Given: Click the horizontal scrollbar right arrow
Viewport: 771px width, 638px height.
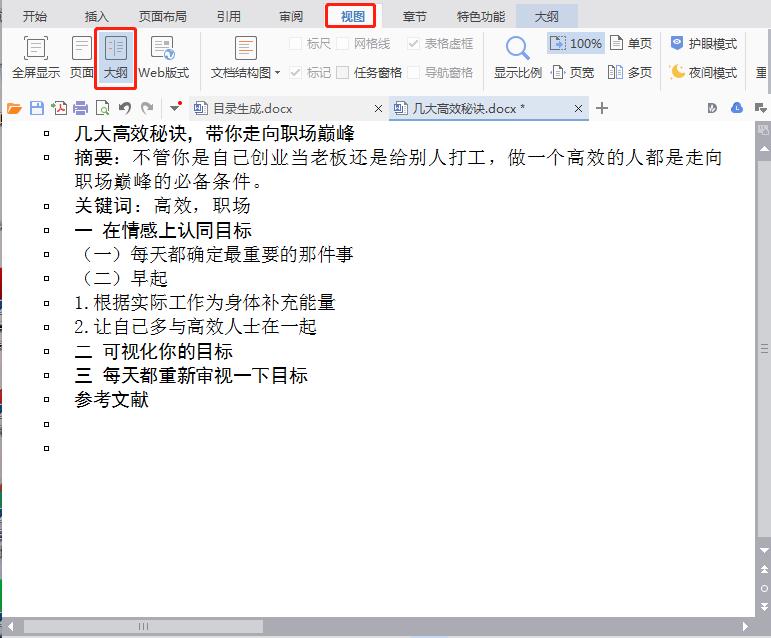Looking at the screenshot, I should 745,626.
